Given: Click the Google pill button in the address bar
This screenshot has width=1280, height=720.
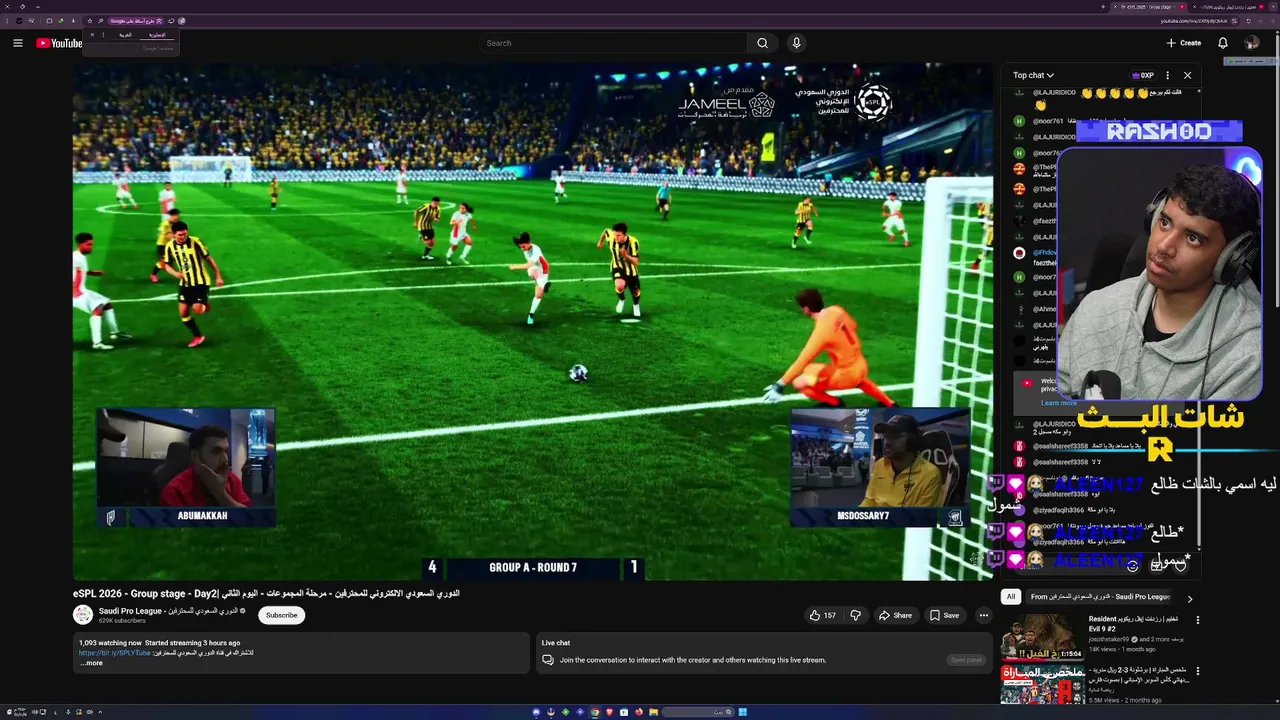Looking at the screenshot, I should [x=136, y=20].
